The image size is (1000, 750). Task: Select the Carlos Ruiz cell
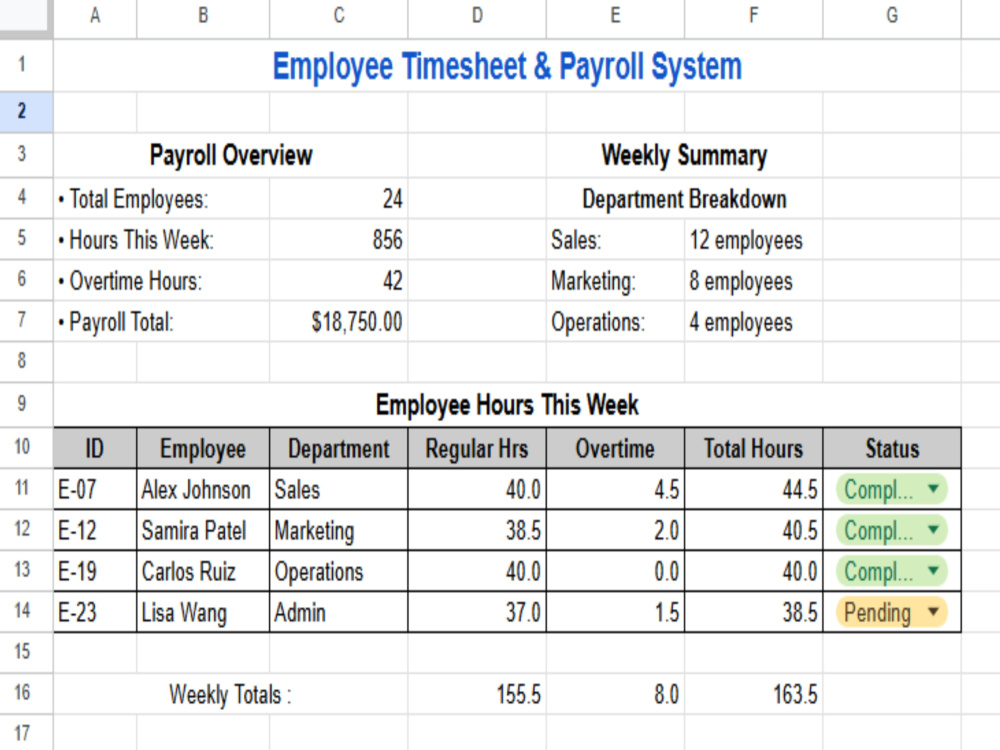click(x=203, y=571)
